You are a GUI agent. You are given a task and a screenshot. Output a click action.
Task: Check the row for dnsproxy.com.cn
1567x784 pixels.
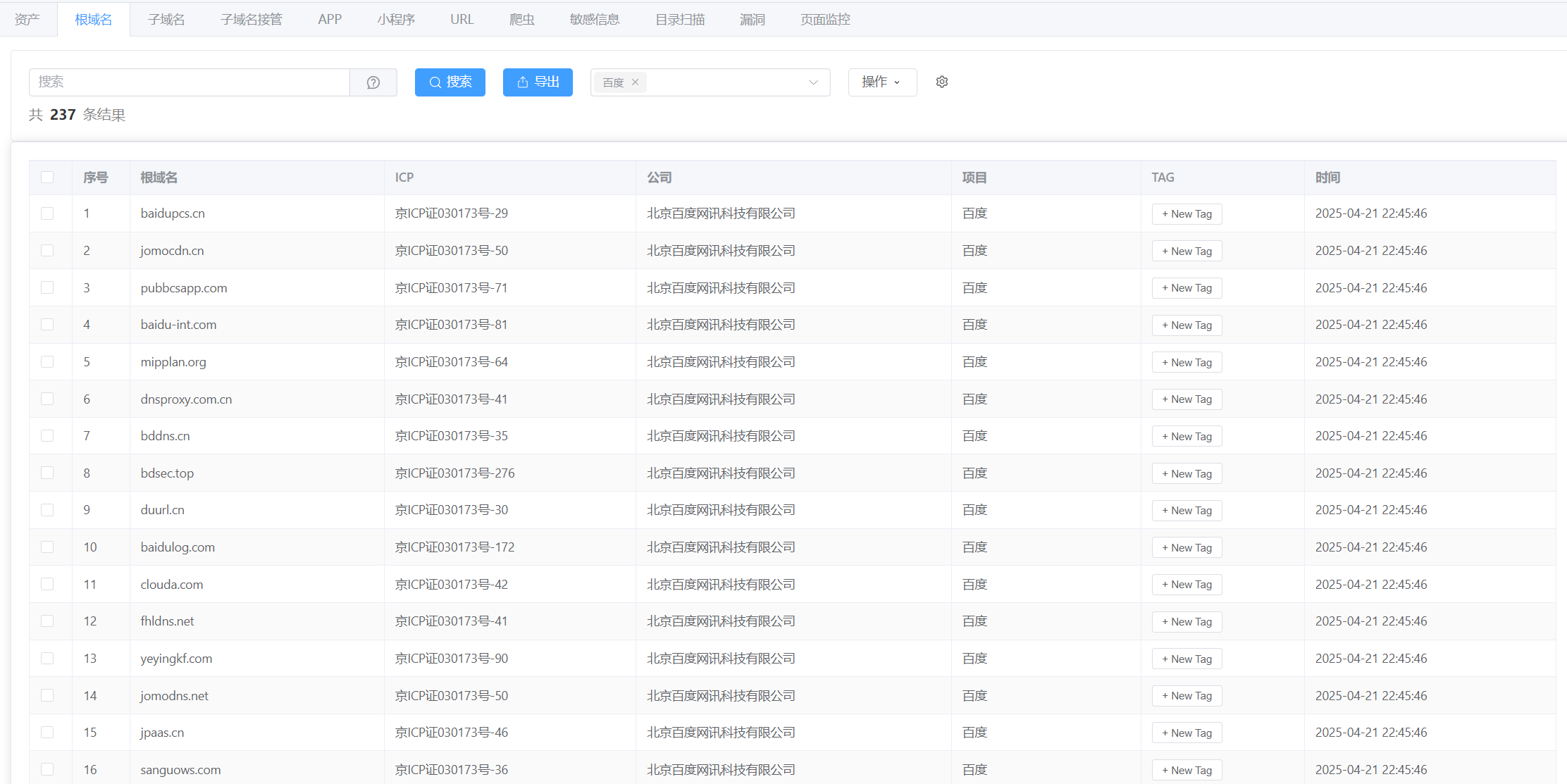coord(47,399)
